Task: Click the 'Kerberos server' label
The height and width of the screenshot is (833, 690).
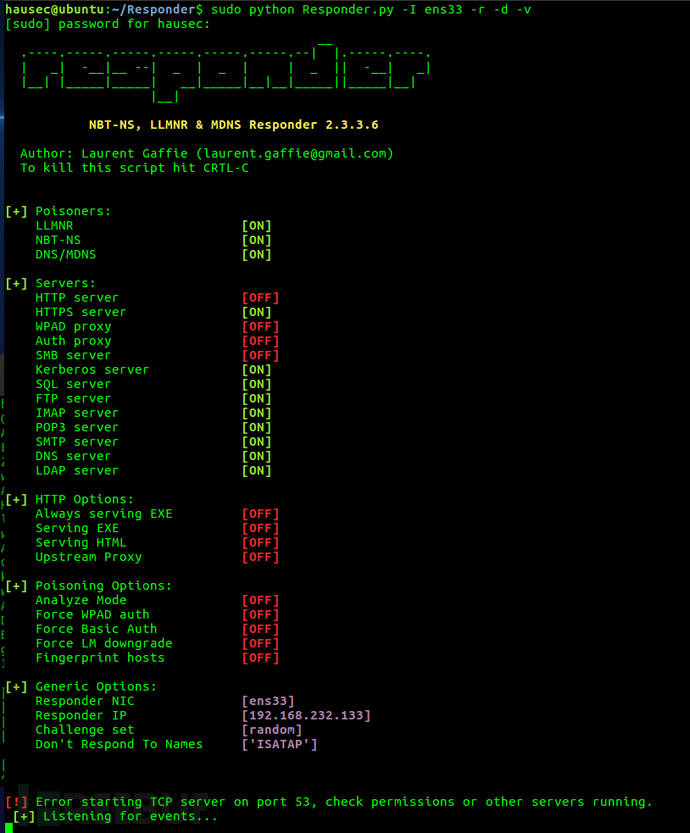Action: click(92, 370)
